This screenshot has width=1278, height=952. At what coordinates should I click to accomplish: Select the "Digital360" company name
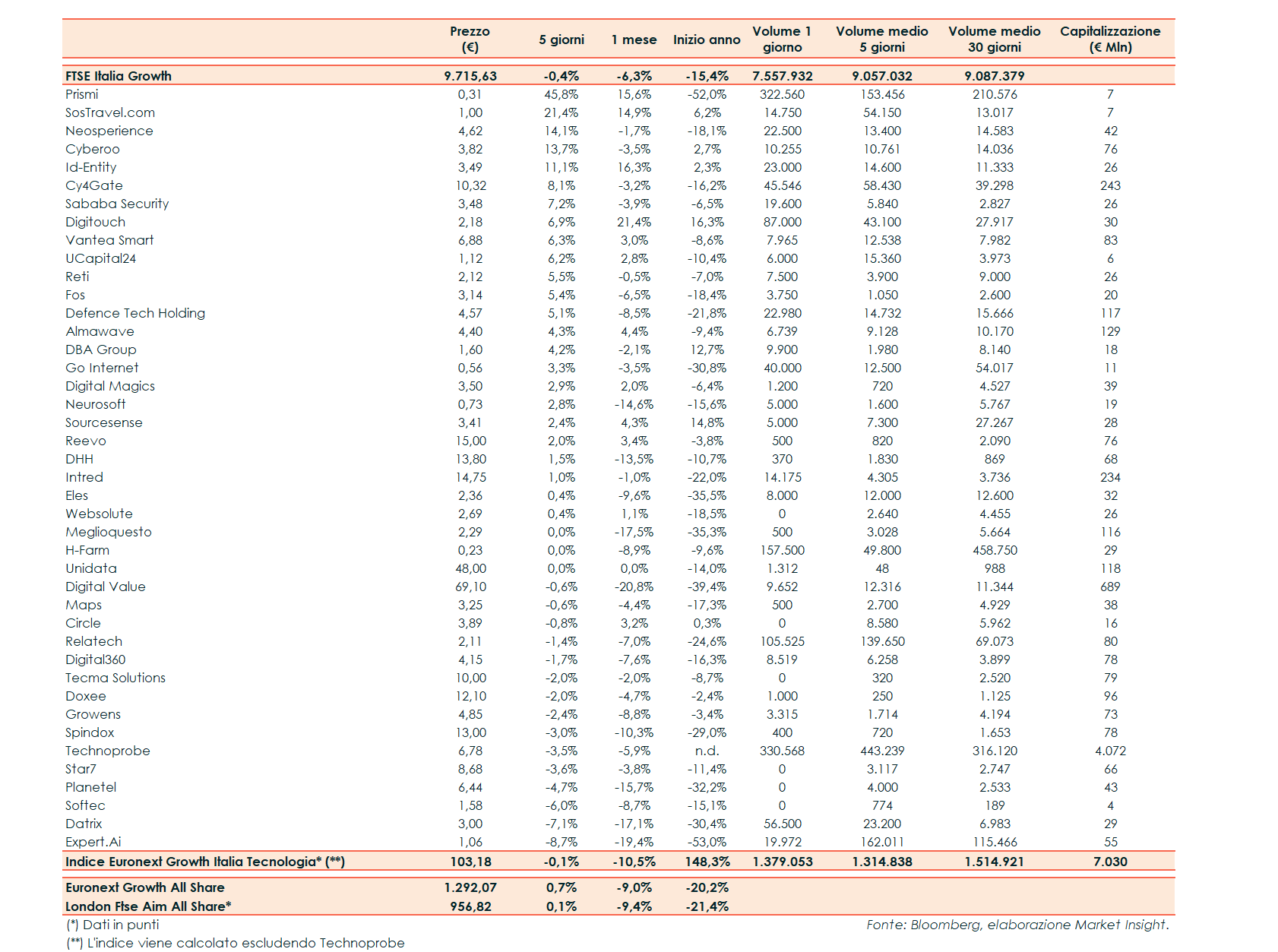(96, 659)
